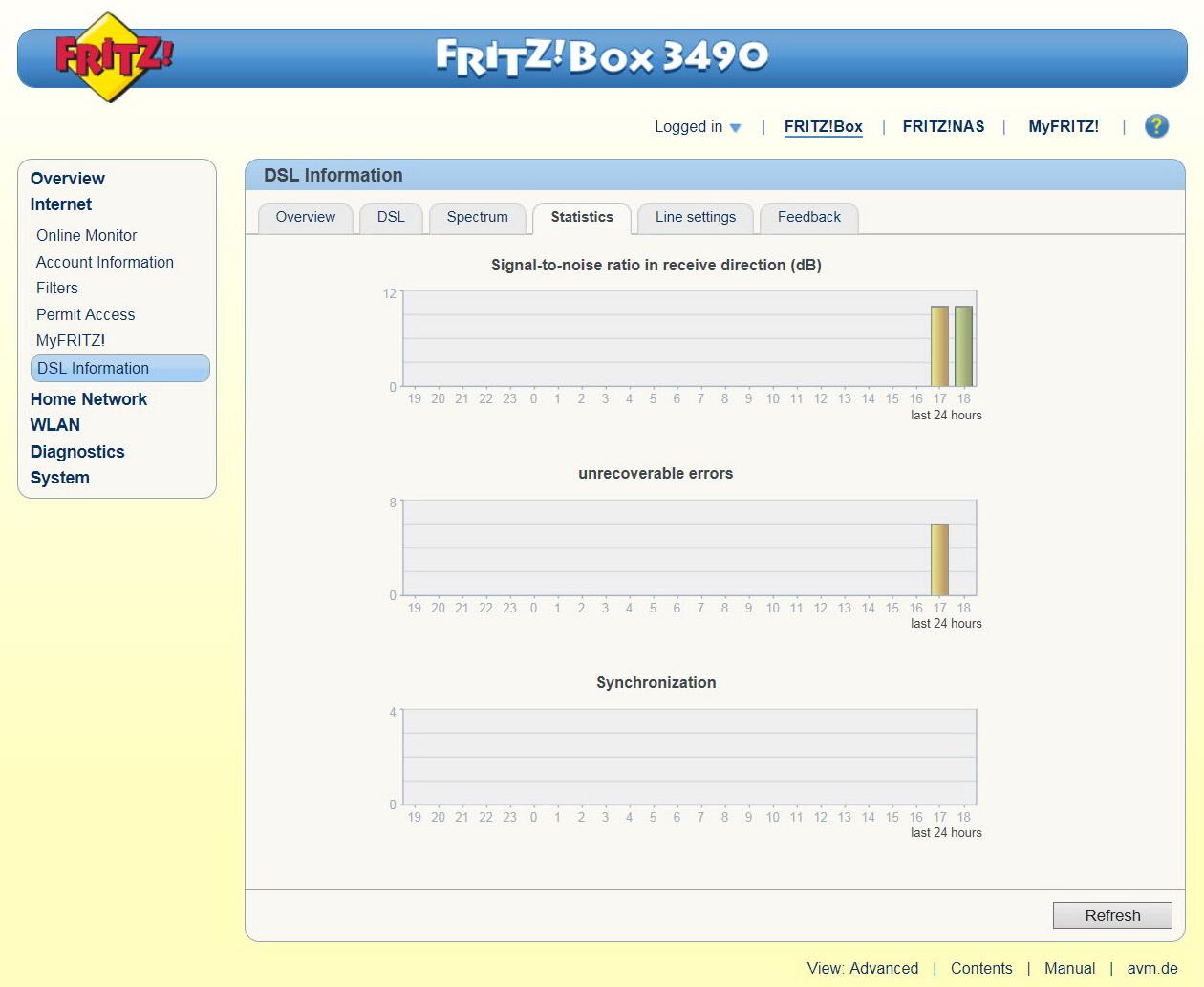This screenshot has width=1204, height=987.
Task: Click 'last 24 hours' under the Synchronization chart
Action: coord(946,833)
